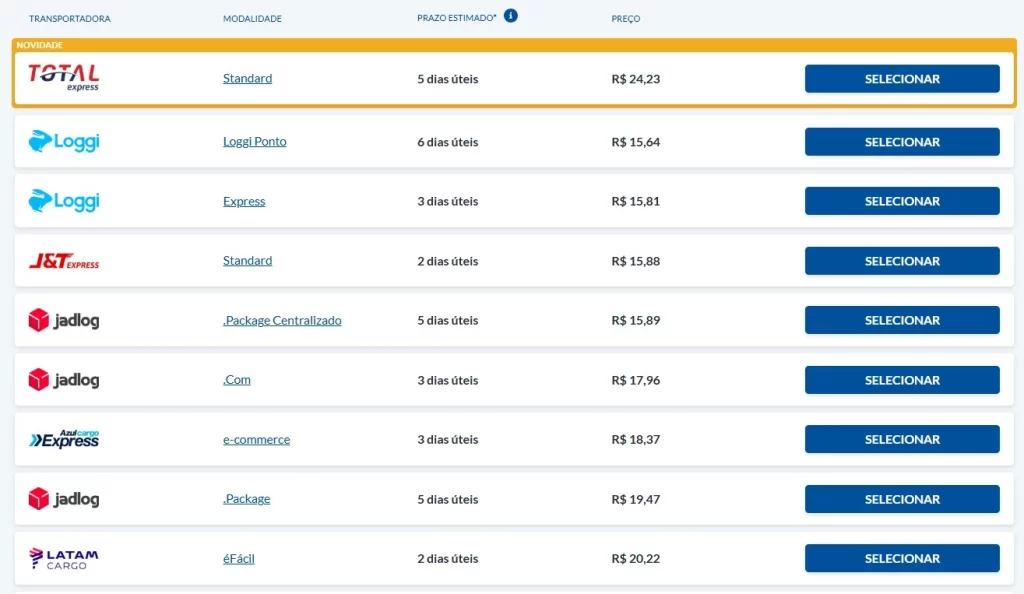Click the Total Express carrier logo
This screenshot has width=1024, height=594.
click(63, 77)
